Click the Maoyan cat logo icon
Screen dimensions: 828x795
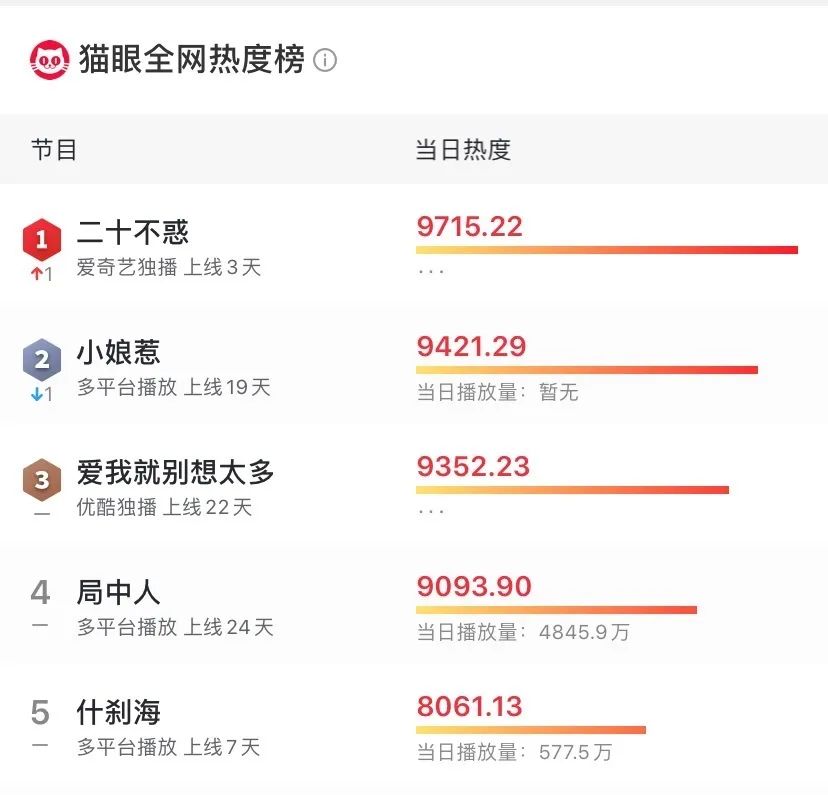coord(50,57)
